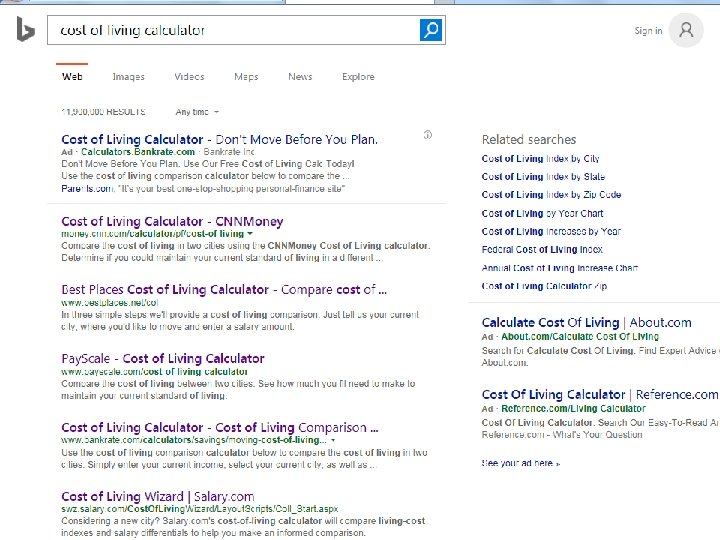720x540 pixels.
Task: Click the Bing logo icon
Action: click(x=25, y=29)
